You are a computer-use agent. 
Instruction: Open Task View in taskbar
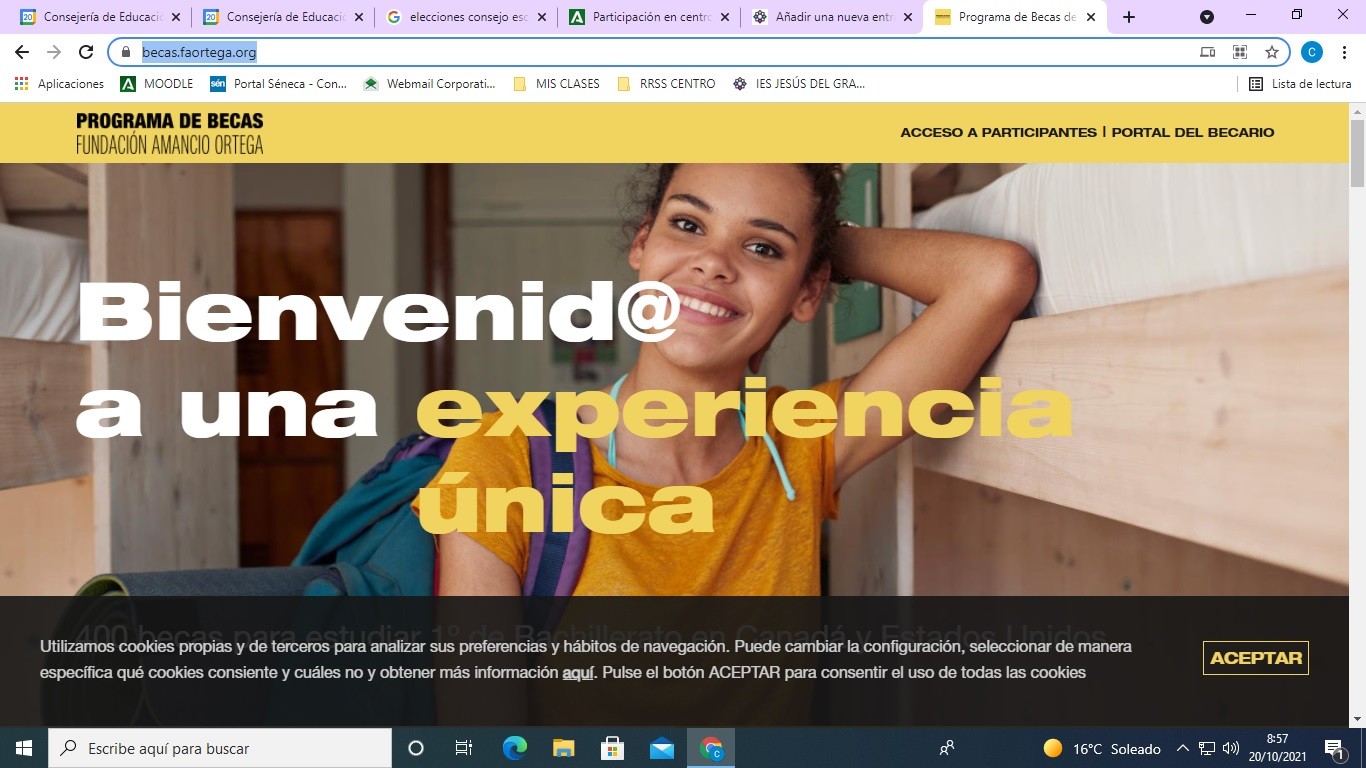coord(464,748)
